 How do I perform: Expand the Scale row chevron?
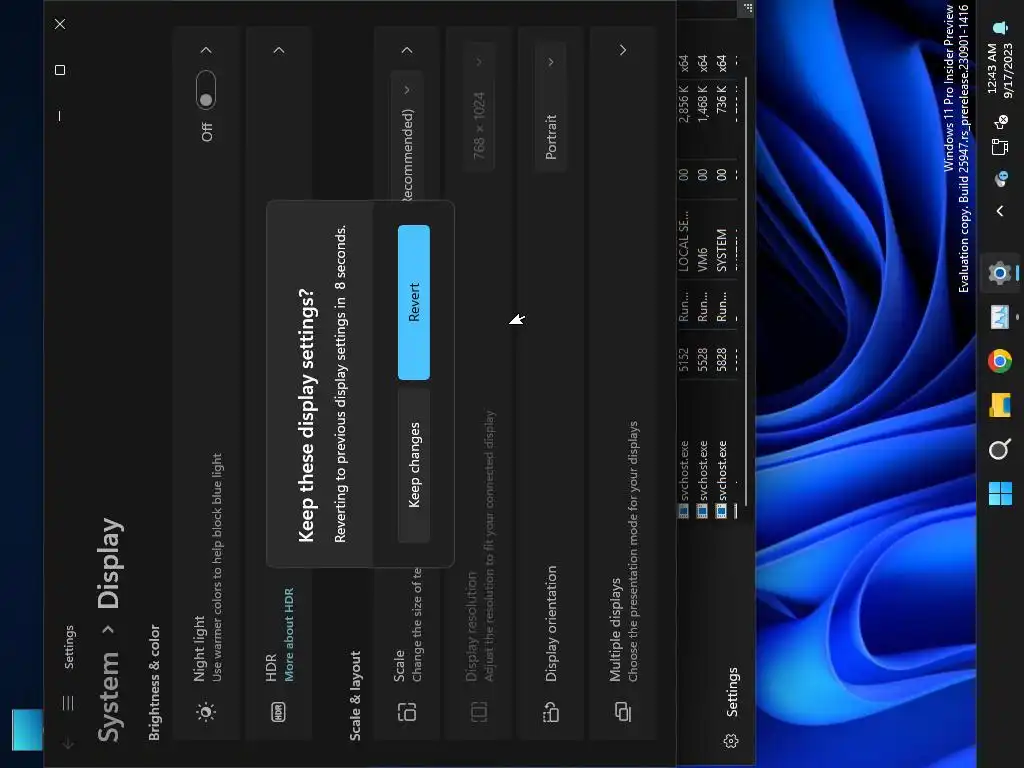coord(407,50)
